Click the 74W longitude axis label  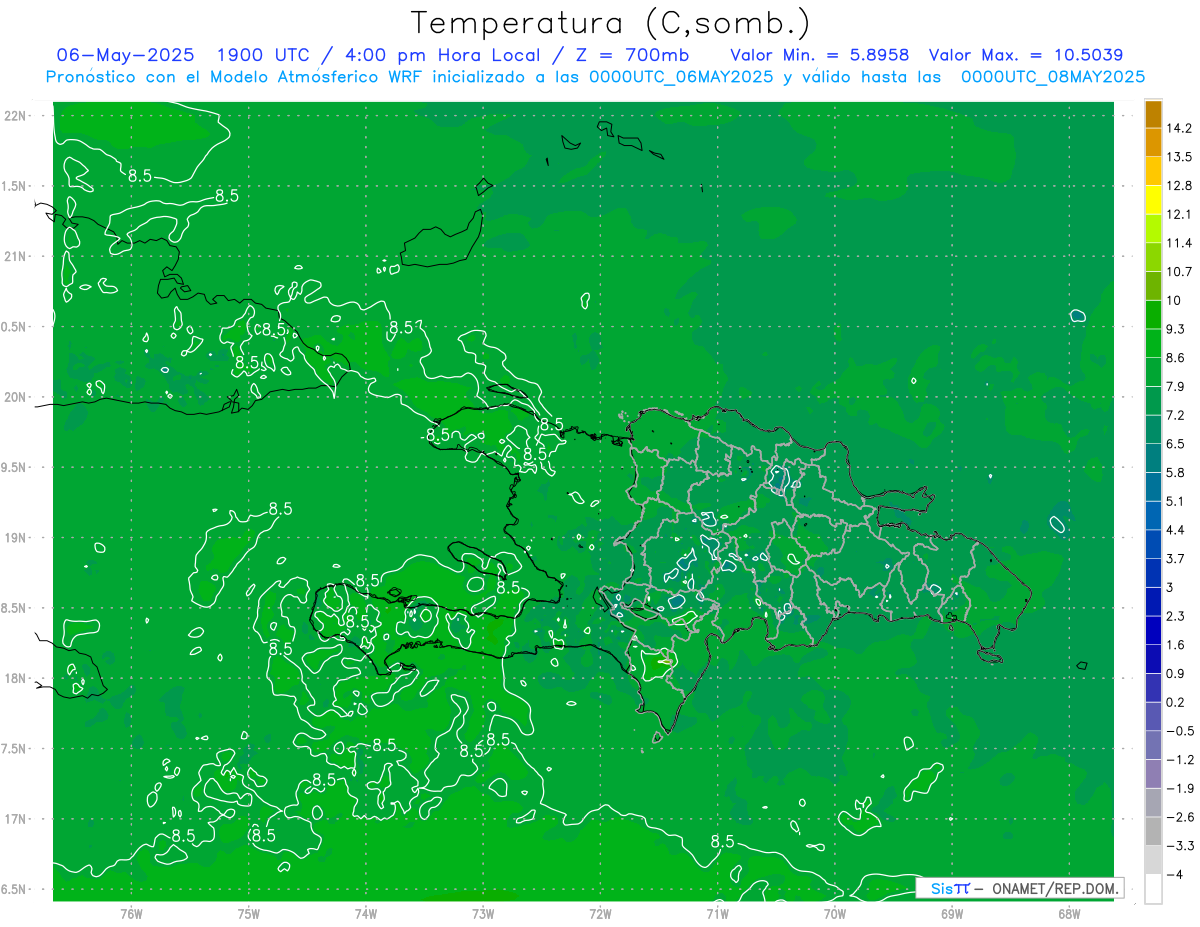click(x=366, y=914)
